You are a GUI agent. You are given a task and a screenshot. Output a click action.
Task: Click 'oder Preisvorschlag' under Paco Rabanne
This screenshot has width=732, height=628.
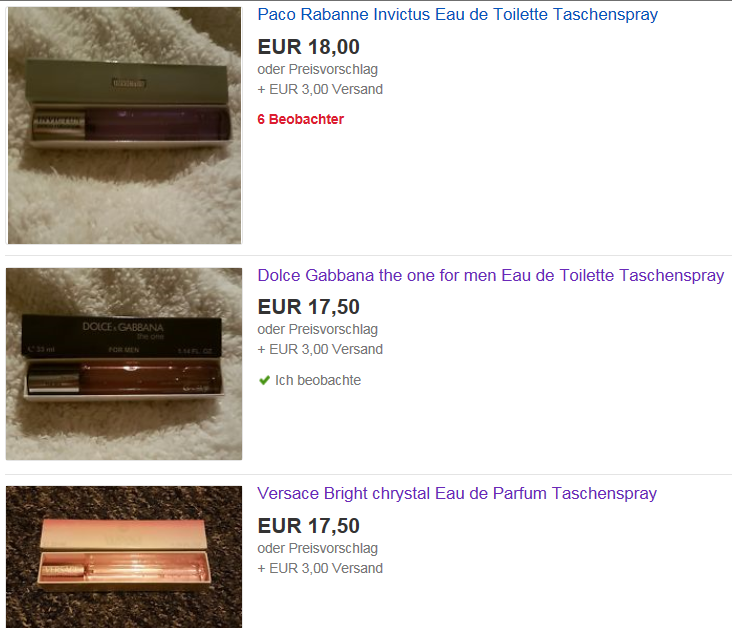pos(317,70)
